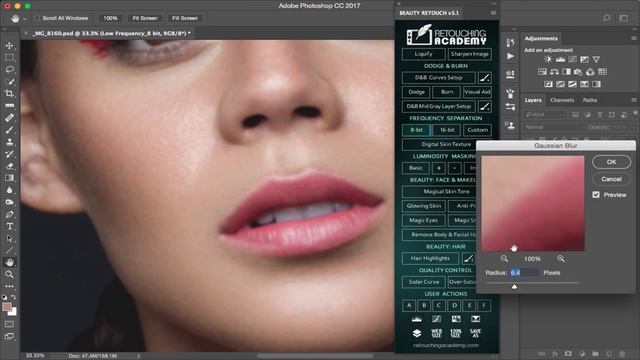Click the Magical Skin Tone button
640x360 pixels.
[x=446, y=191]
